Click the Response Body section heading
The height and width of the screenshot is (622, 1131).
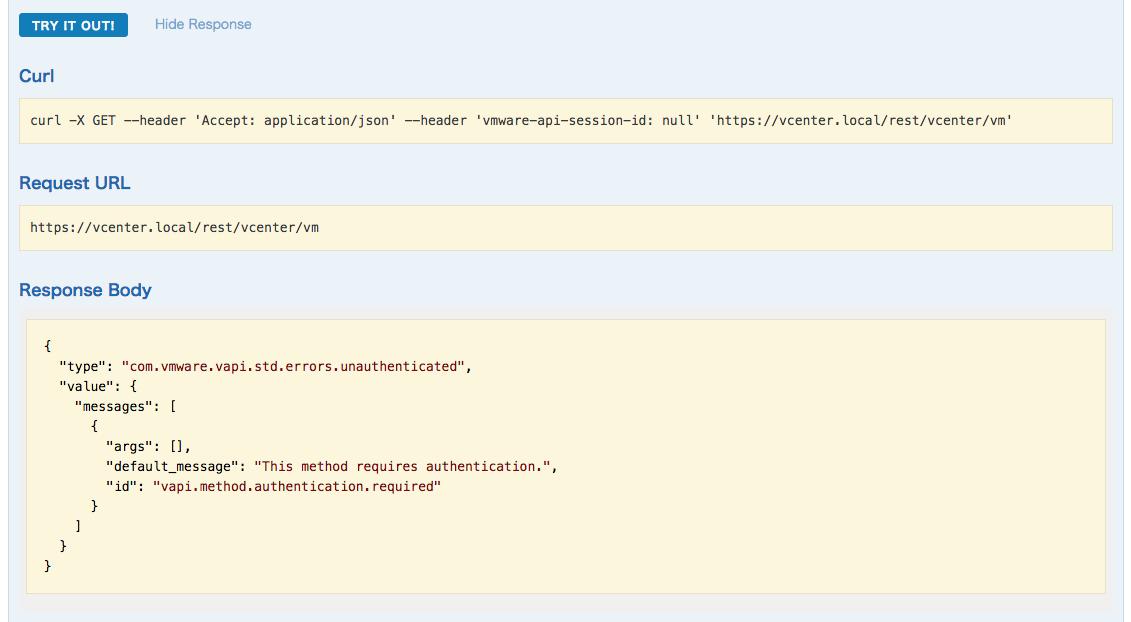85,290
